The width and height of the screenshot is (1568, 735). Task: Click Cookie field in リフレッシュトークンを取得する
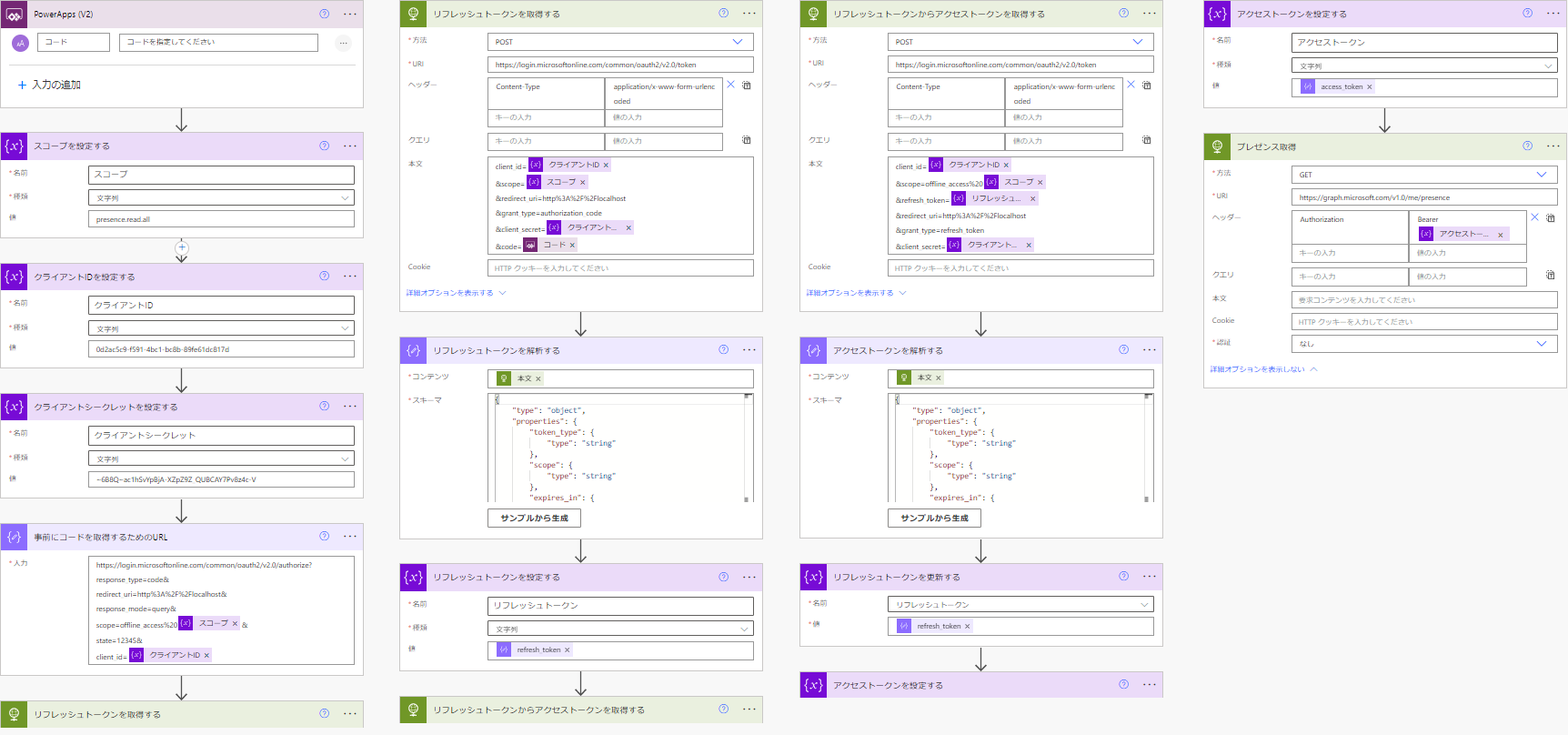click(x=620, y=268)
